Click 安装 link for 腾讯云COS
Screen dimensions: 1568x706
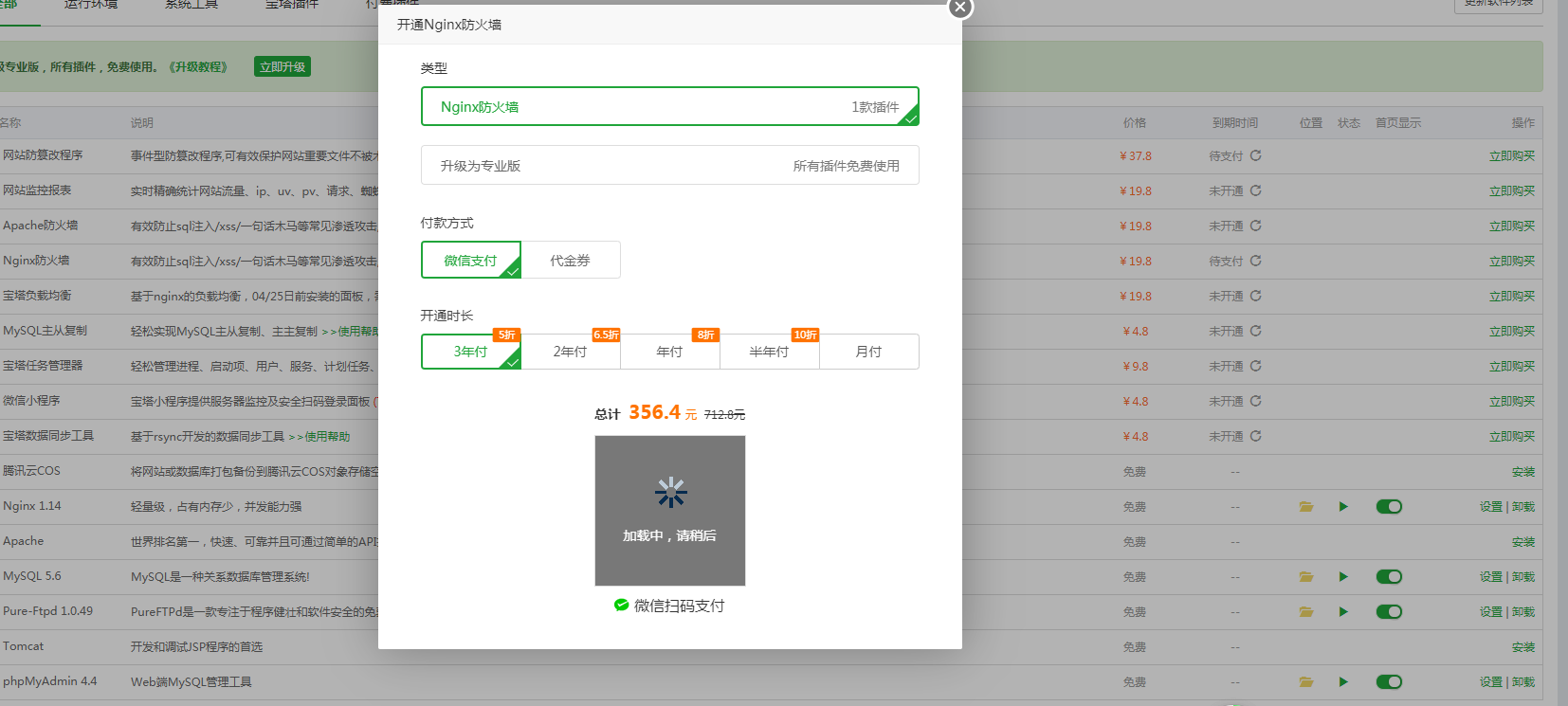point(1522,472)
